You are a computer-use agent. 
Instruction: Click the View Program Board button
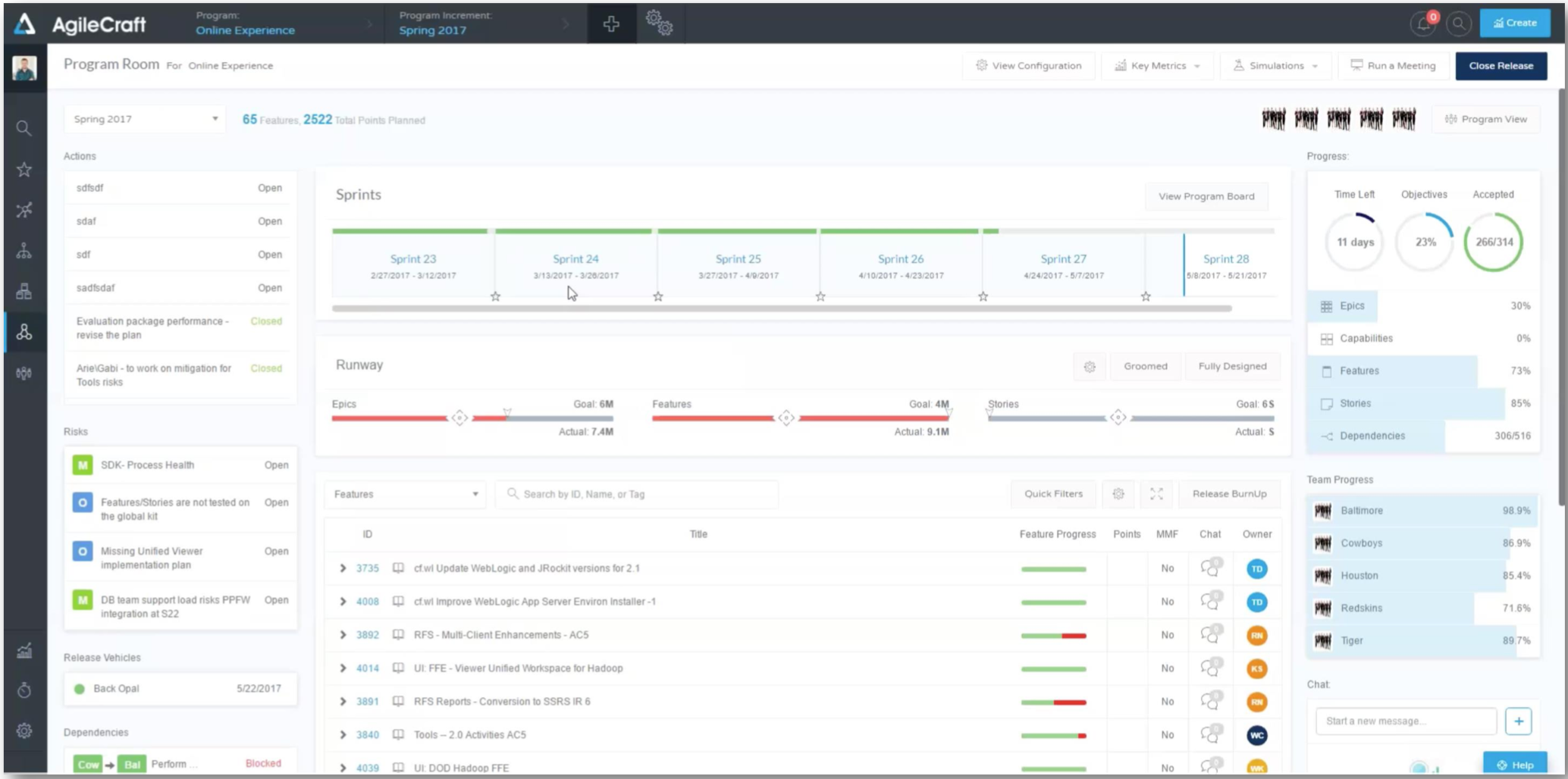click(1206, 196)
